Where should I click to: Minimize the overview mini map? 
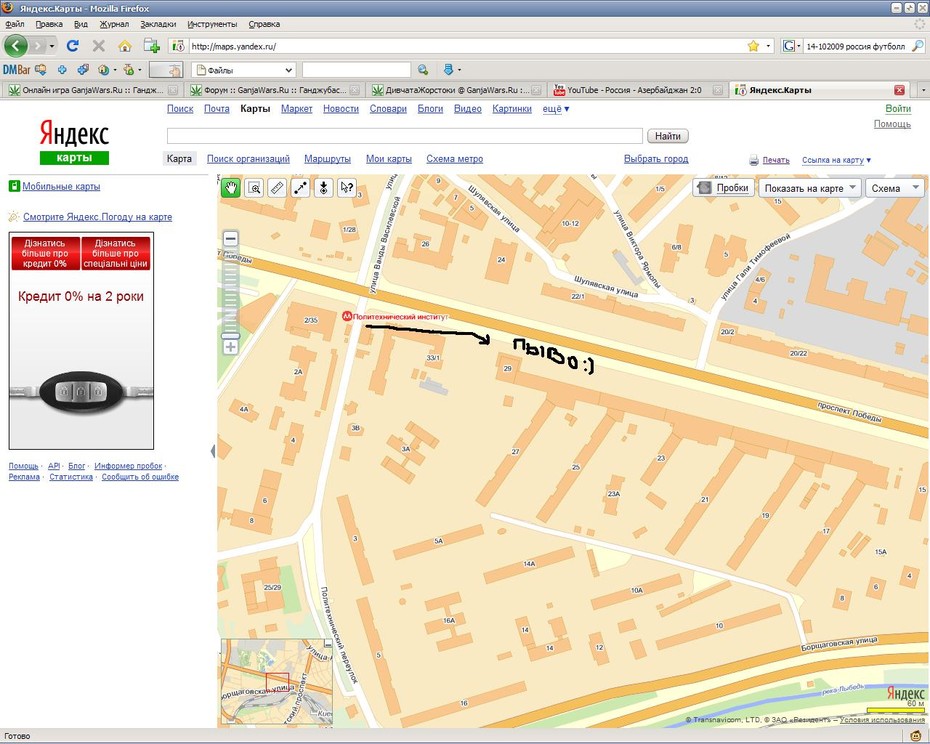point(328,643)
